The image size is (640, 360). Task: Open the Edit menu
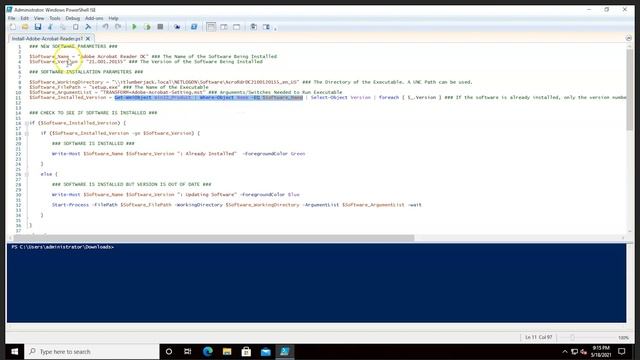coord(24,18)
